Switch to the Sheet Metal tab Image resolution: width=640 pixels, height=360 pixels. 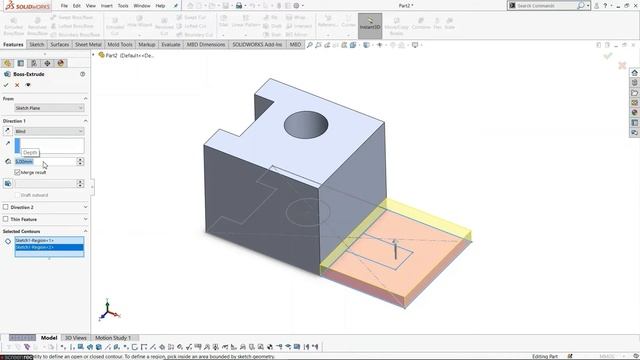click(88, 44)
